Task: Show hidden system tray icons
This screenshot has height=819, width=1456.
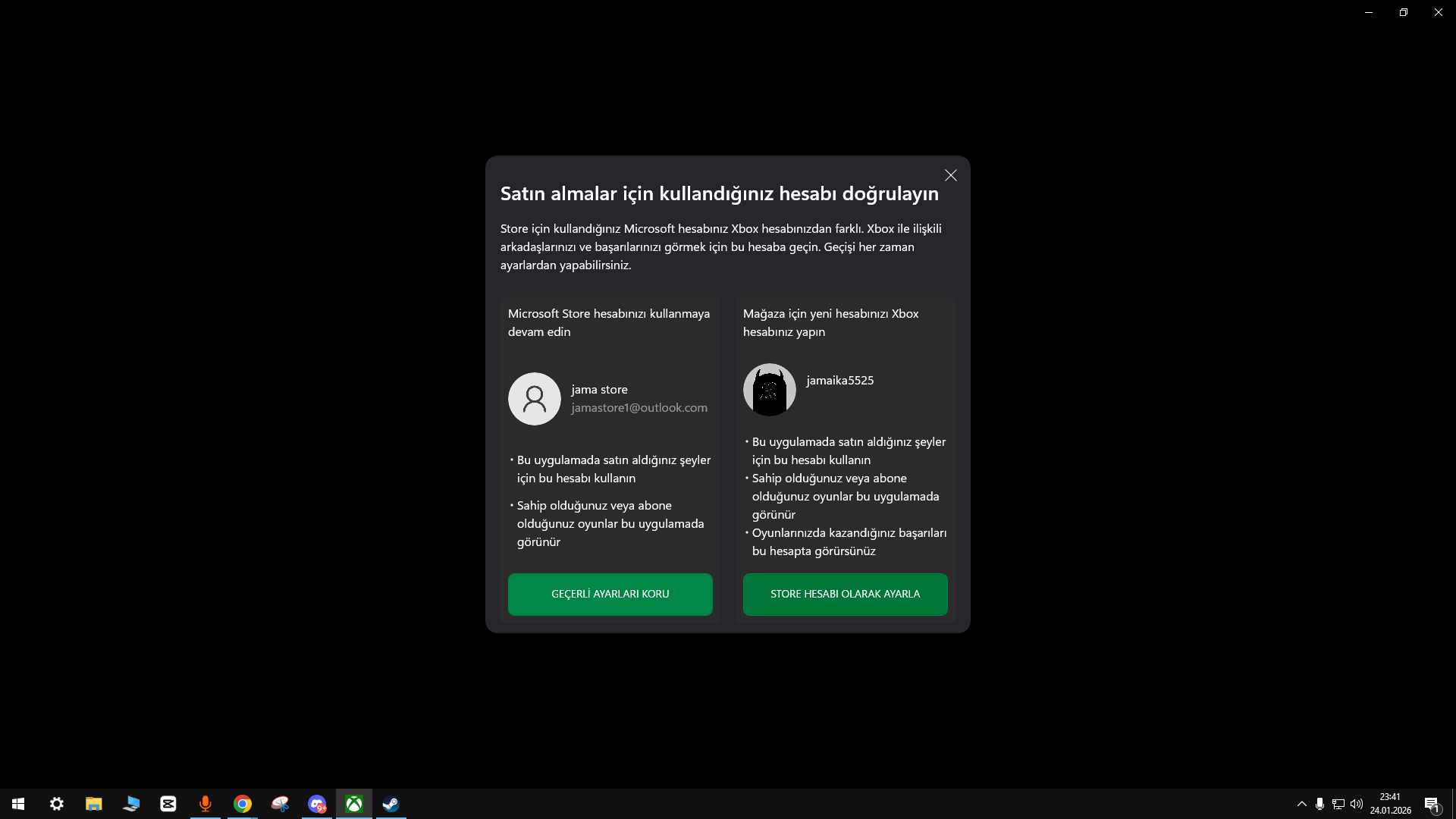Action: click(1302, 804)
